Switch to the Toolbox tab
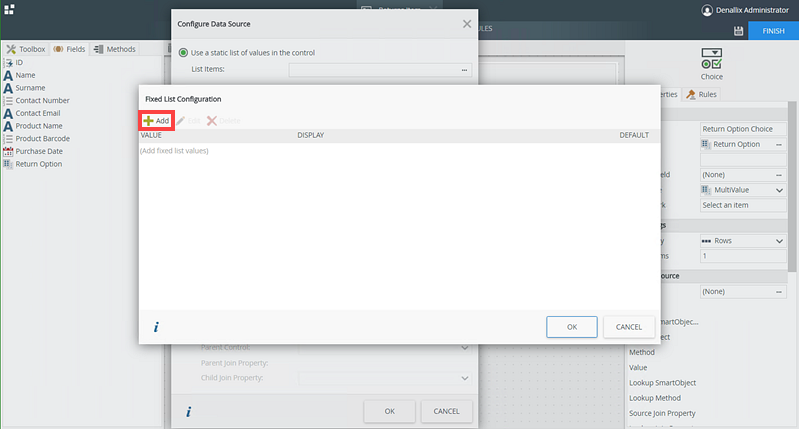Screen dimensions: 800x429 26,49
